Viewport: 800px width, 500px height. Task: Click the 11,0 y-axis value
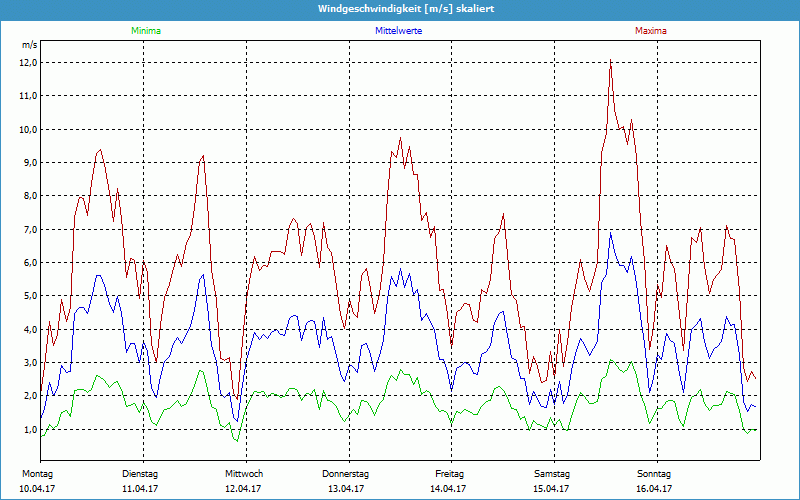pyautogui.click(x=29, y=96)
